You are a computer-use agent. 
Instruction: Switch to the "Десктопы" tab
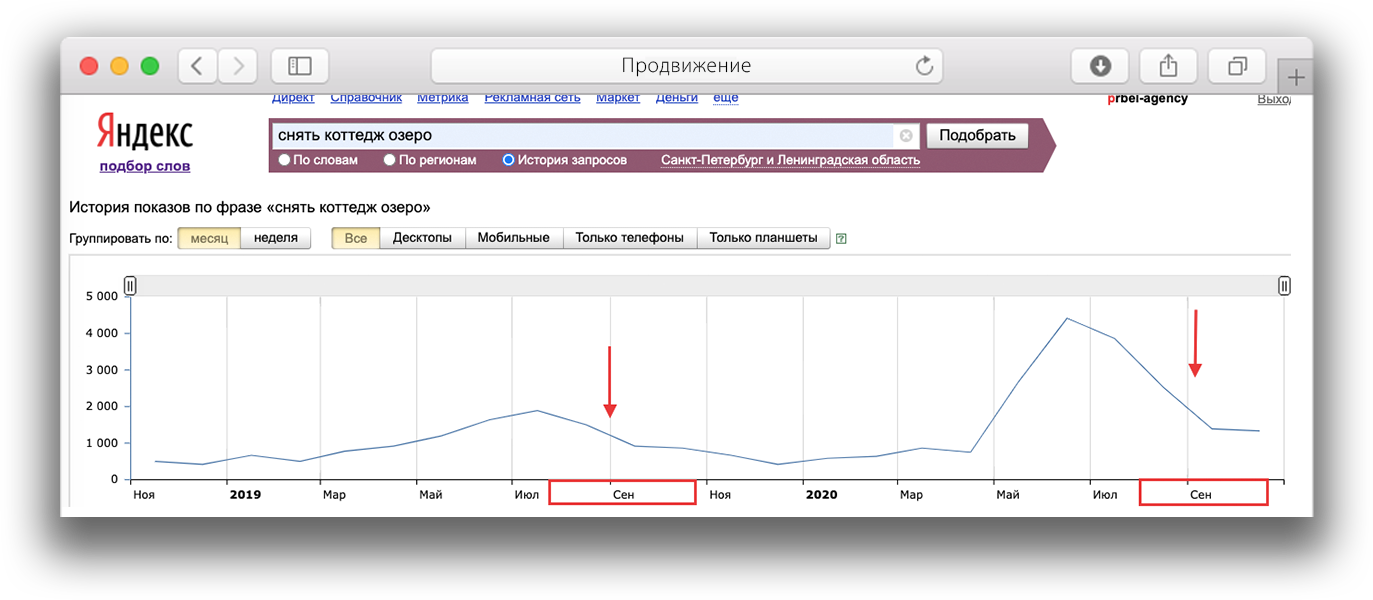422,238
